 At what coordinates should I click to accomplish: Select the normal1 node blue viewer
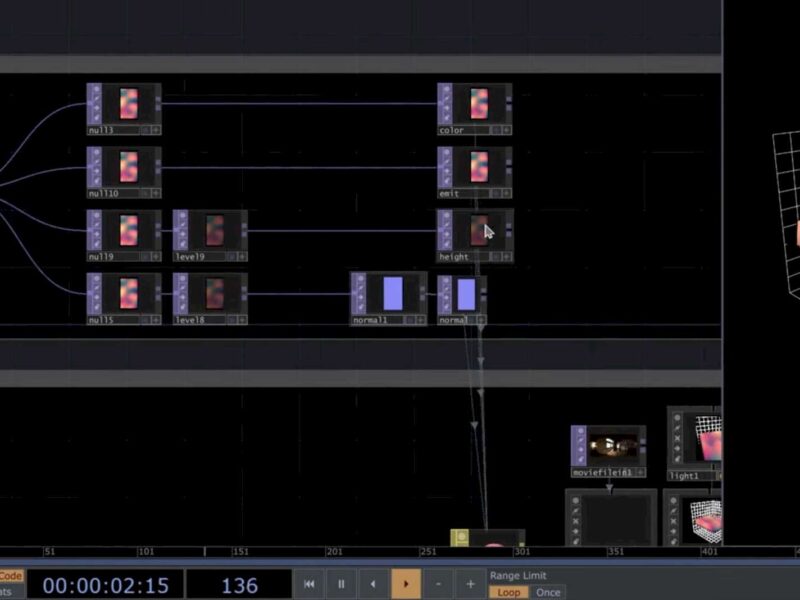(x=393, y=293)
